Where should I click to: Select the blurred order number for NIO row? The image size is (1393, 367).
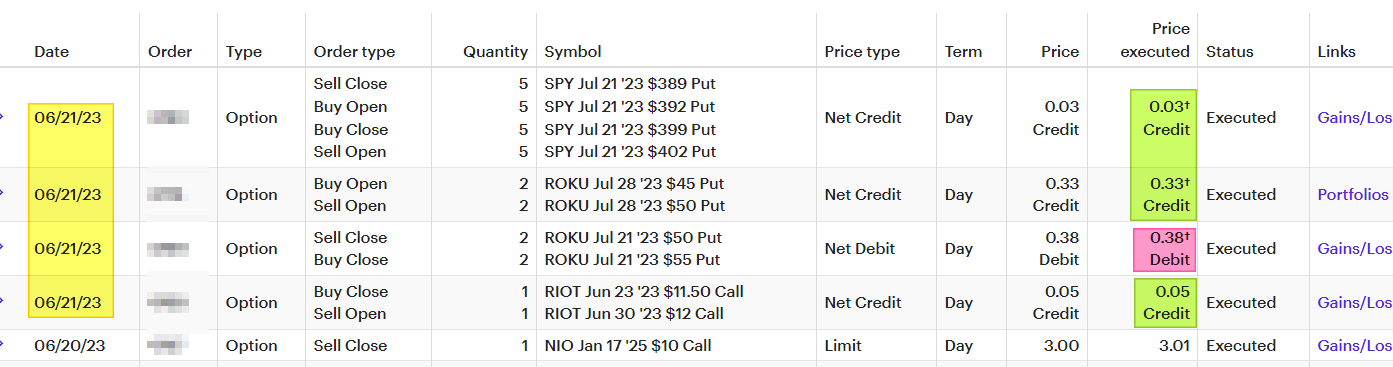pyautogui.click(x=164, y=346)
